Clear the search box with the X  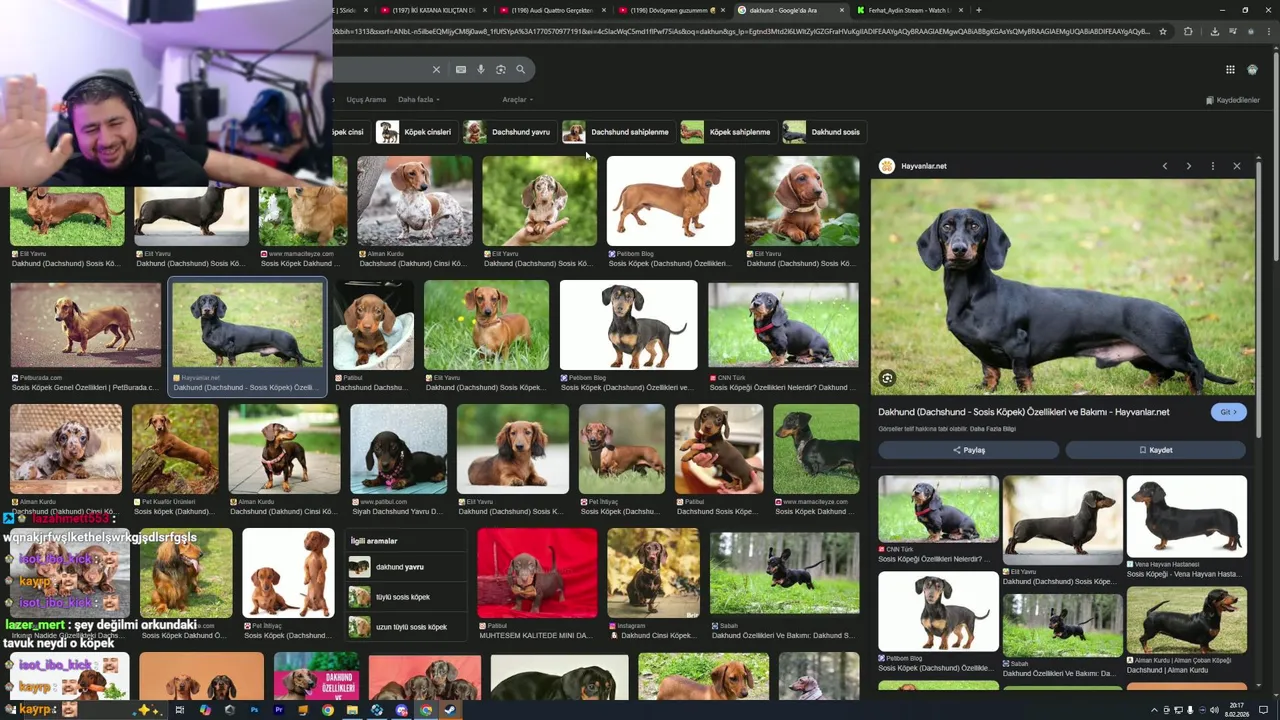click(436, 70)
